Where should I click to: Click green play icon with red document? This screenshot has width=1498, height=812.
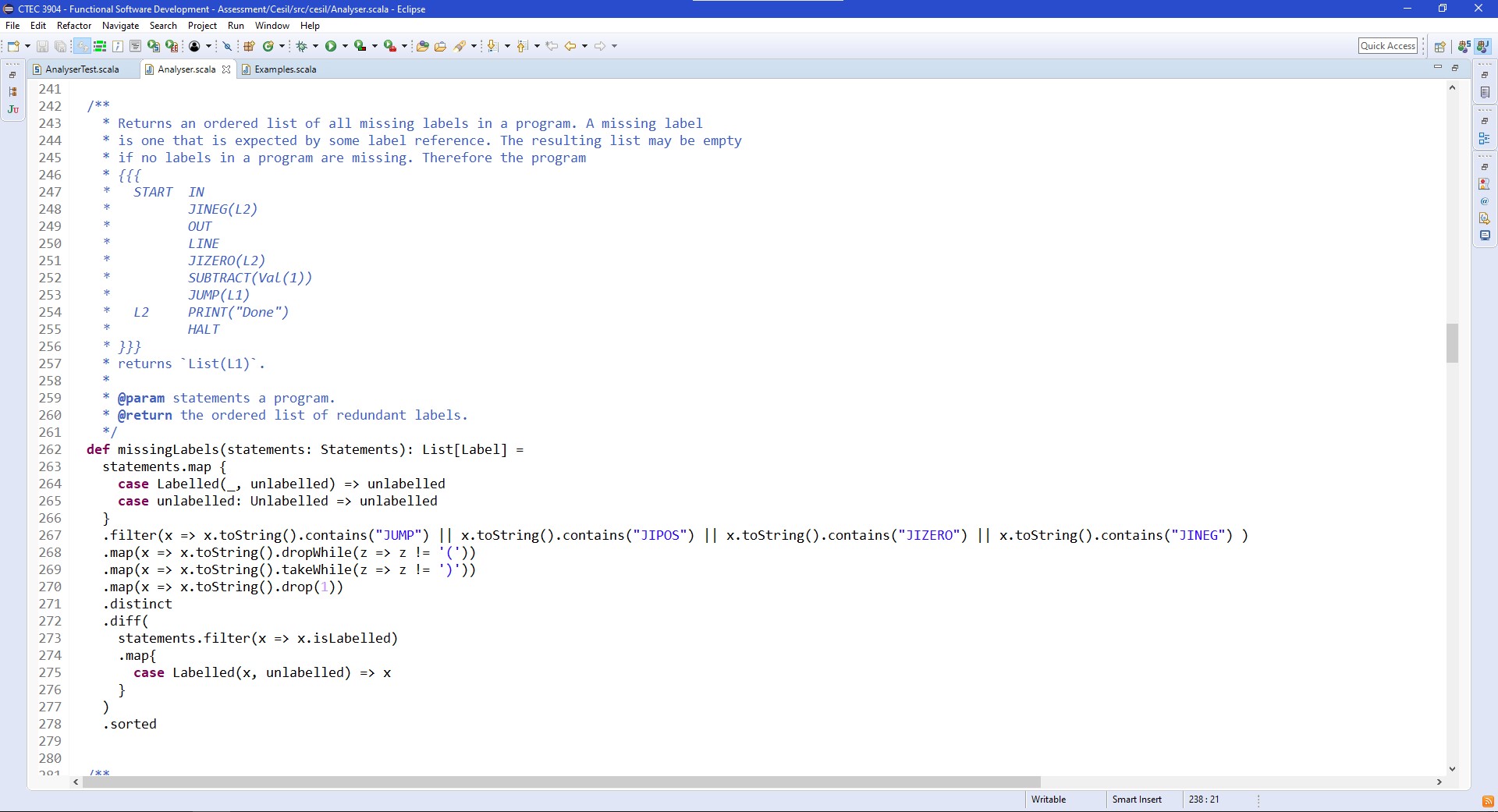click(172, 46)
